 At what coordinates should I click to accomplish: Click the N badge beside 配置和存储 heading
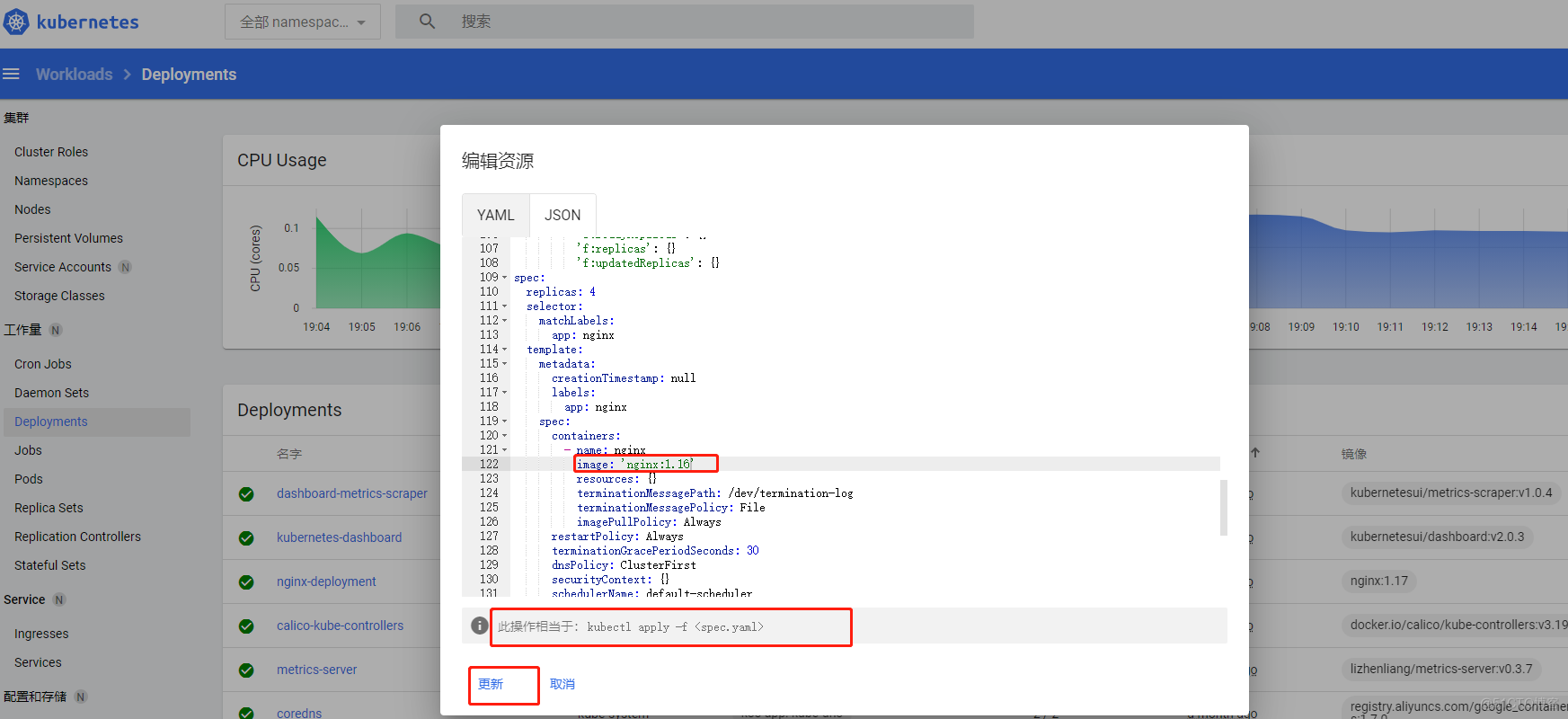click(81, 697)
